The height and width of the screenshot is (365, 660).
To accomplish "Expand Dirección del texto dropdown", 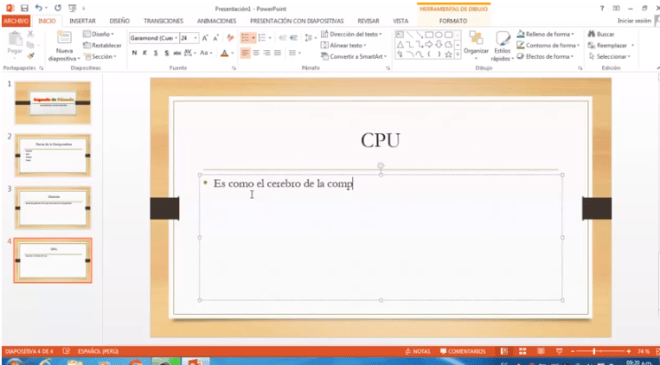I will click(381, 34).
